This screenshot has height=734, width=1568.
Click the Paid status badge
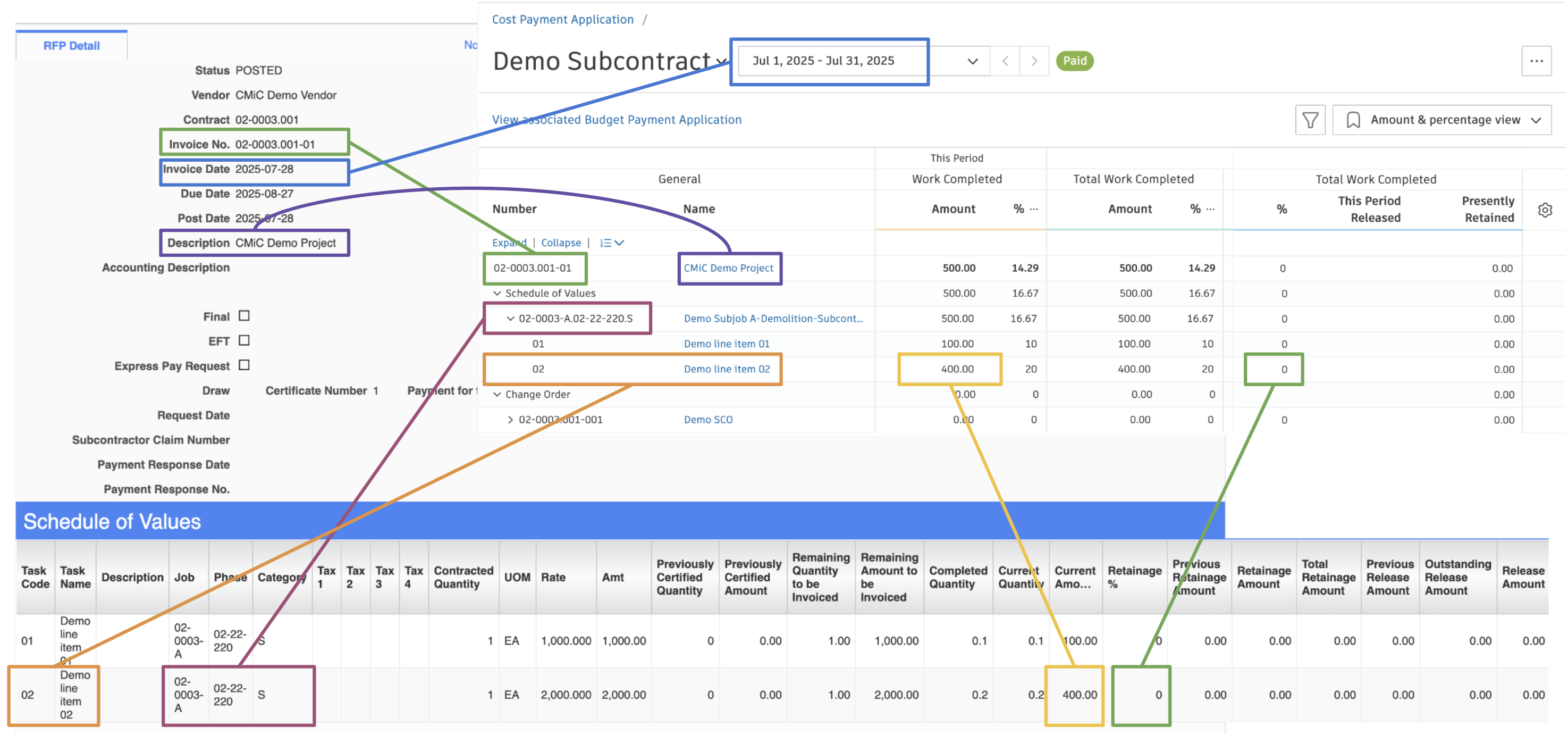click(x=1074, y=61)
